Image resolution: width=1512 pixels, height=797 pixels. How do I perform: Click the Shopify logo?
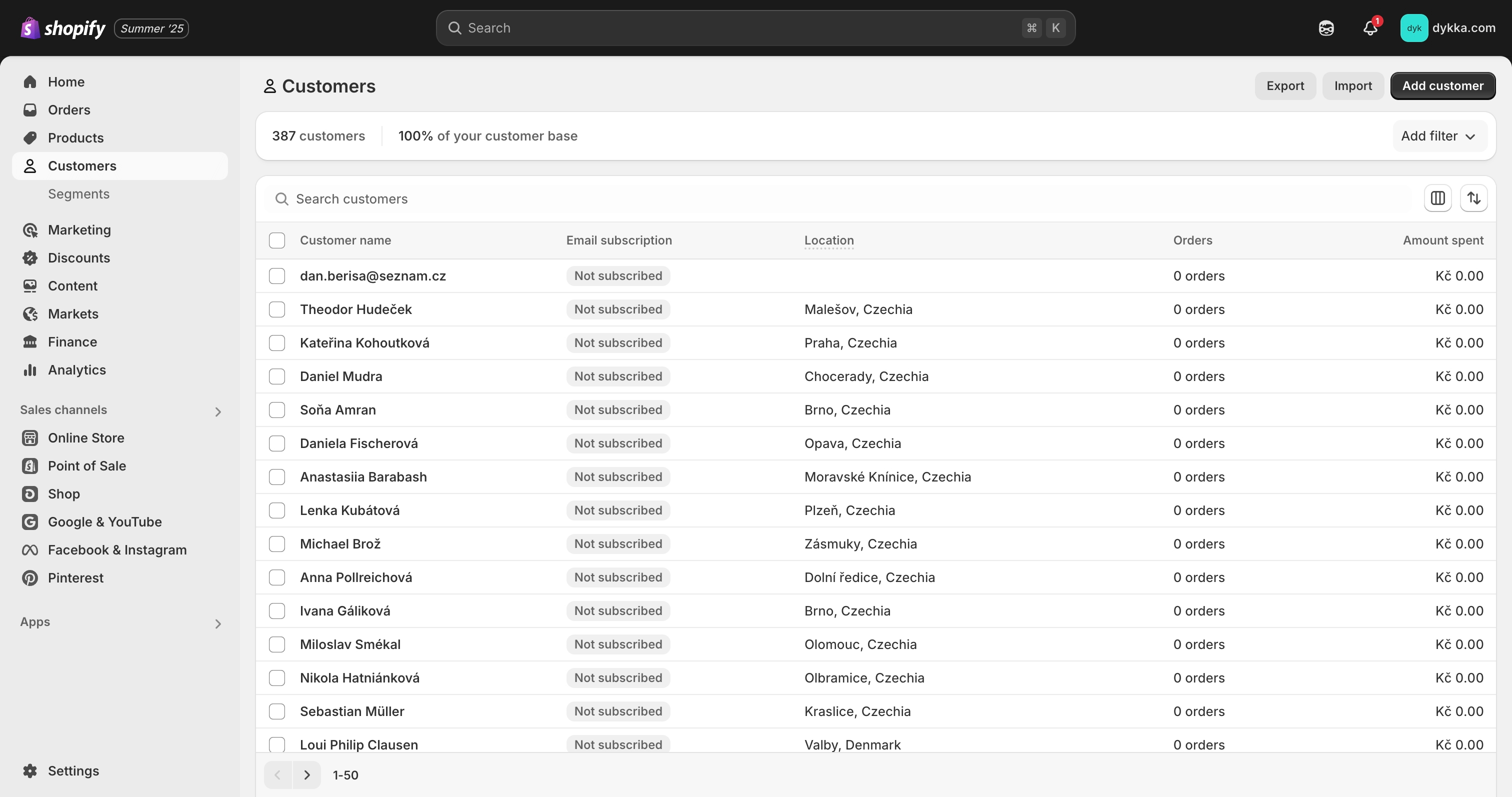point(63,28)
